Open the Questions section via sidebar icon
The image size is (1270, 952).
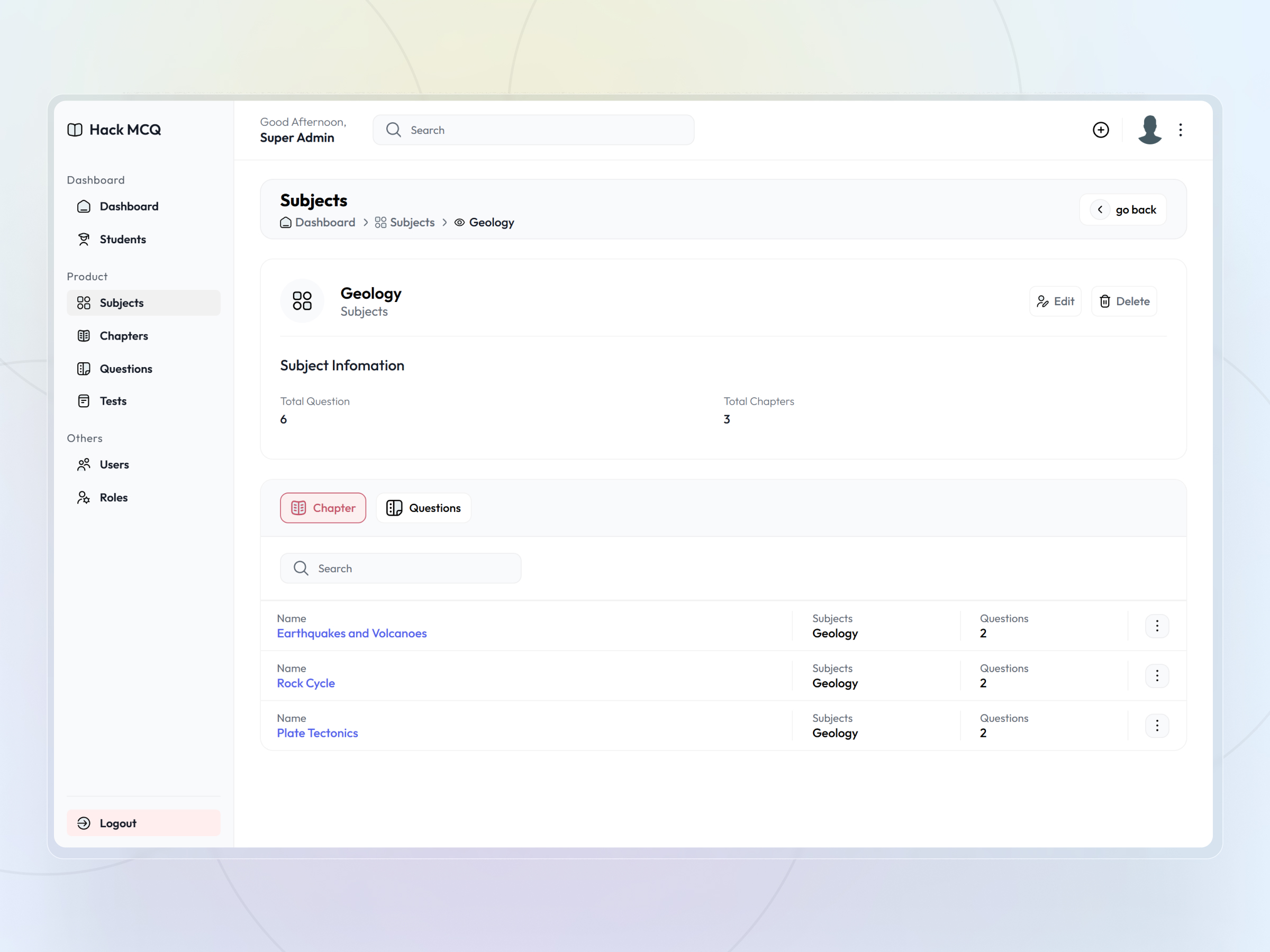coord(84,369)
